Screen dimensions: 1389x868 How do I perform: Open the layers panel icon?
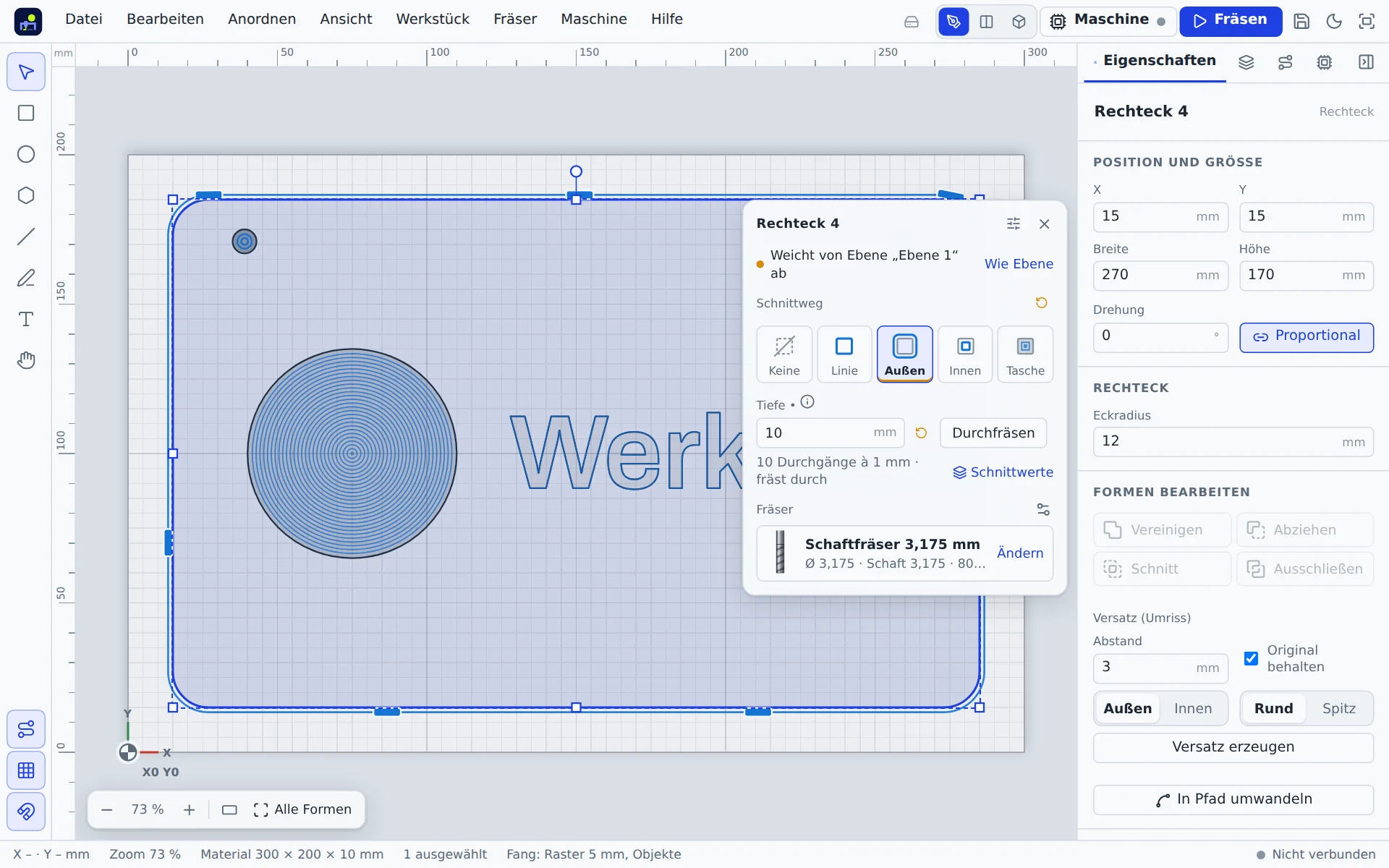tap(1246, 62)
